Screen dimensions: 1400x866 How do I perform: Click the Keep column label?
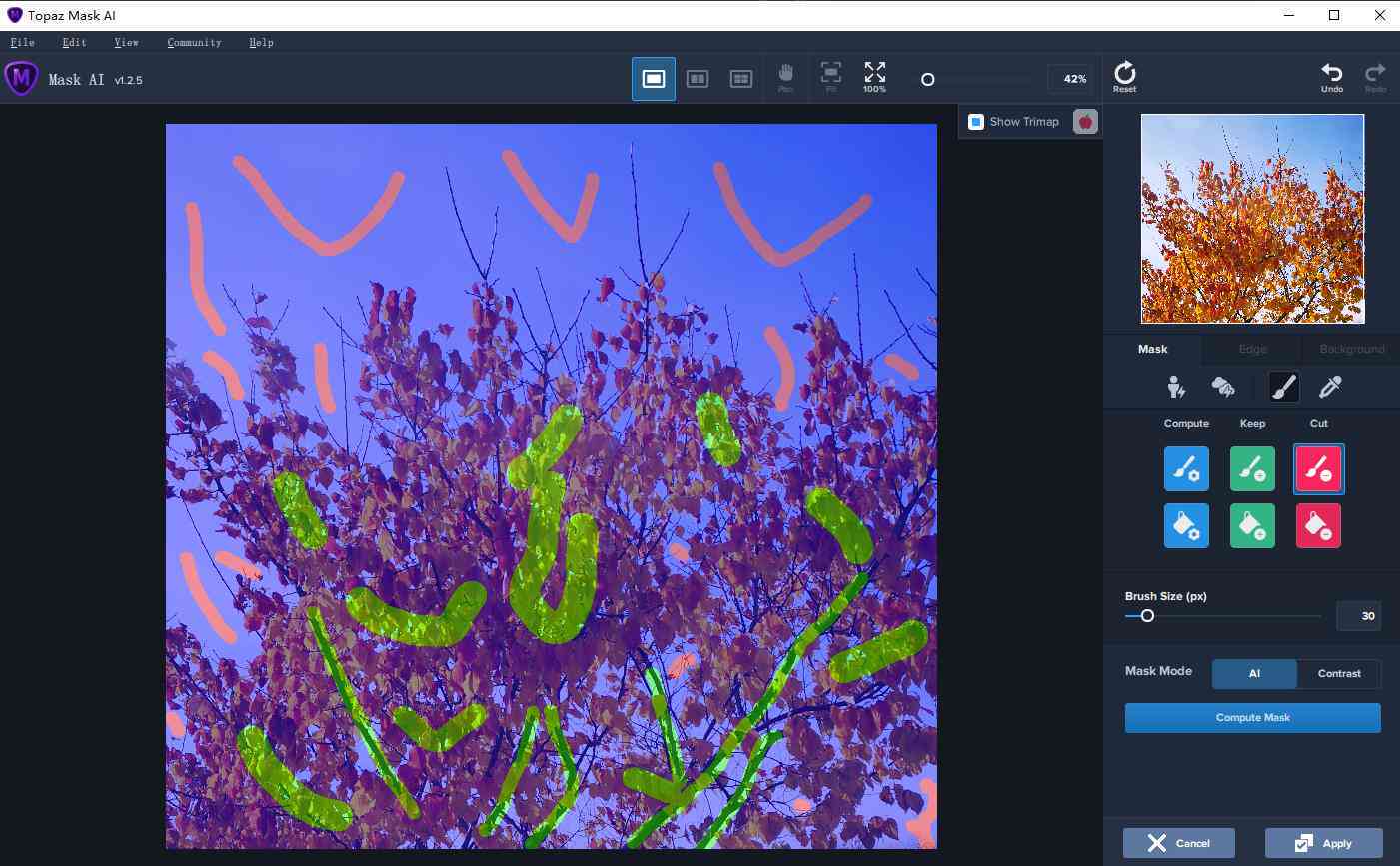coord(1252,423)
